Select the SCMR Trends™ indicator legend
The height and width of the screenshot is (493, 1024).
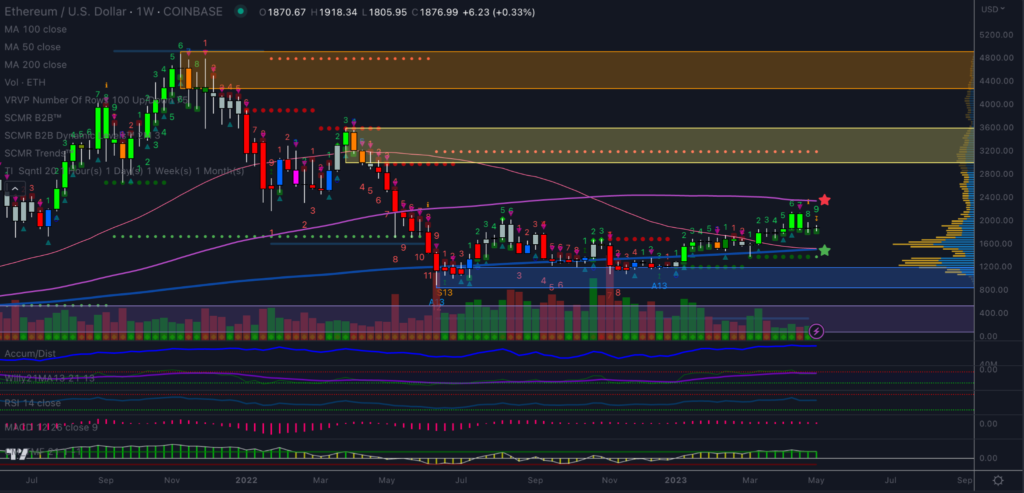point(40,153)
